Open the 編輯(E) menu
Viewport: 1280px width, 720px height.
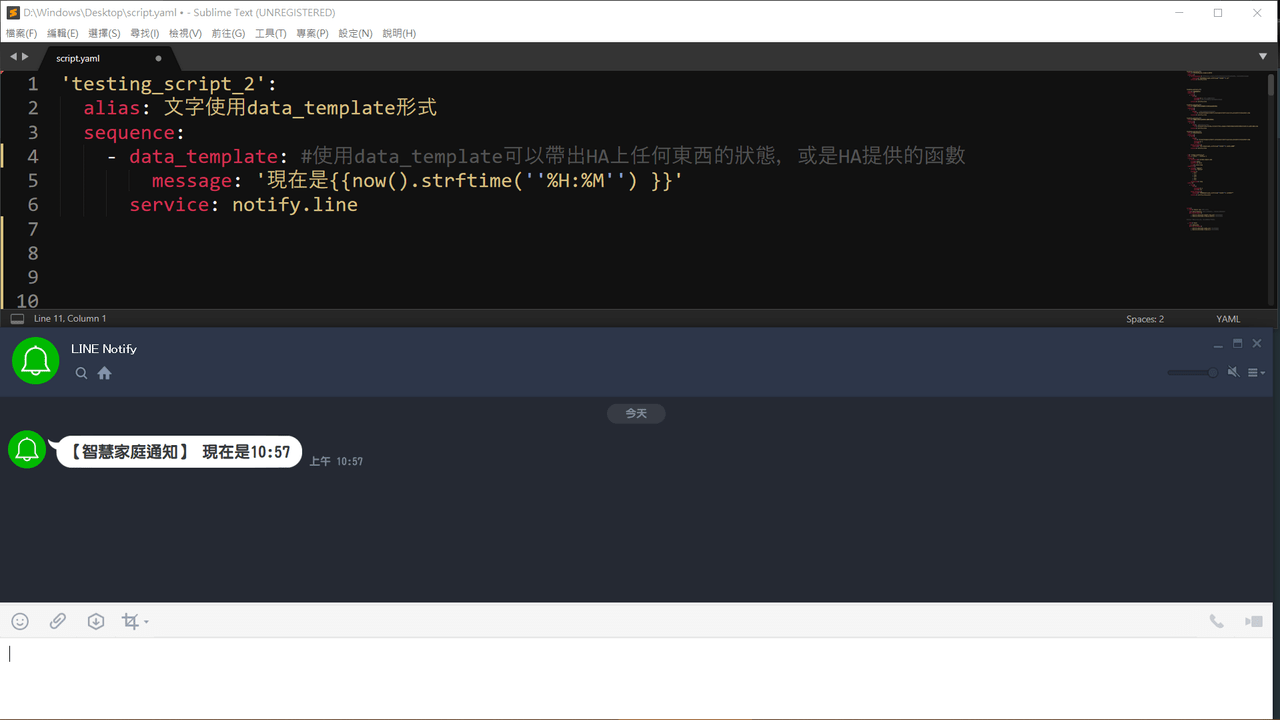[62, 33]
